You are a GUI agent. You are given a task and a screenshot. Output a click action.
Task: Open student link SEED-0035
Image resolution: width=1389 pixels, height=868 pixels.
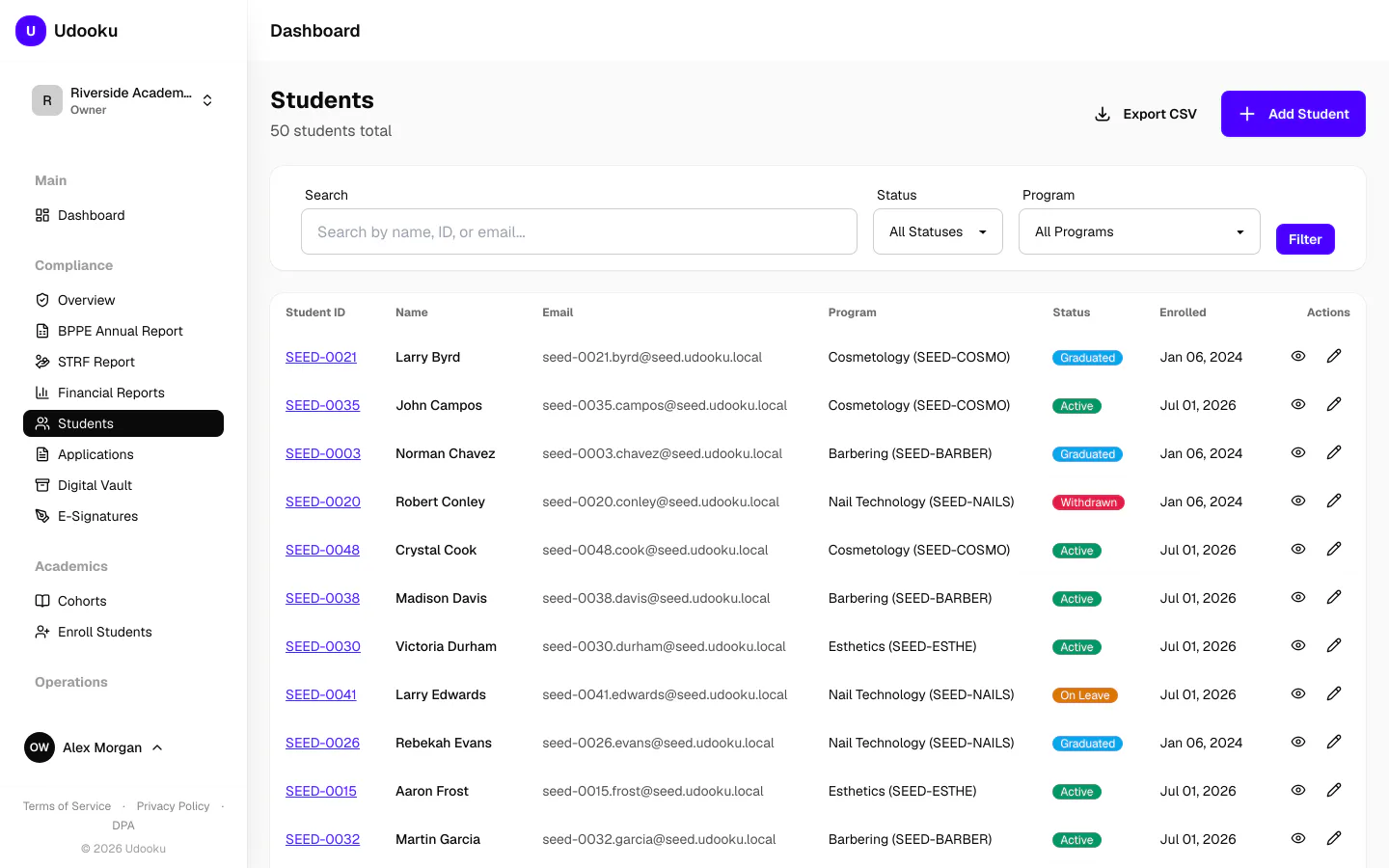322,405
